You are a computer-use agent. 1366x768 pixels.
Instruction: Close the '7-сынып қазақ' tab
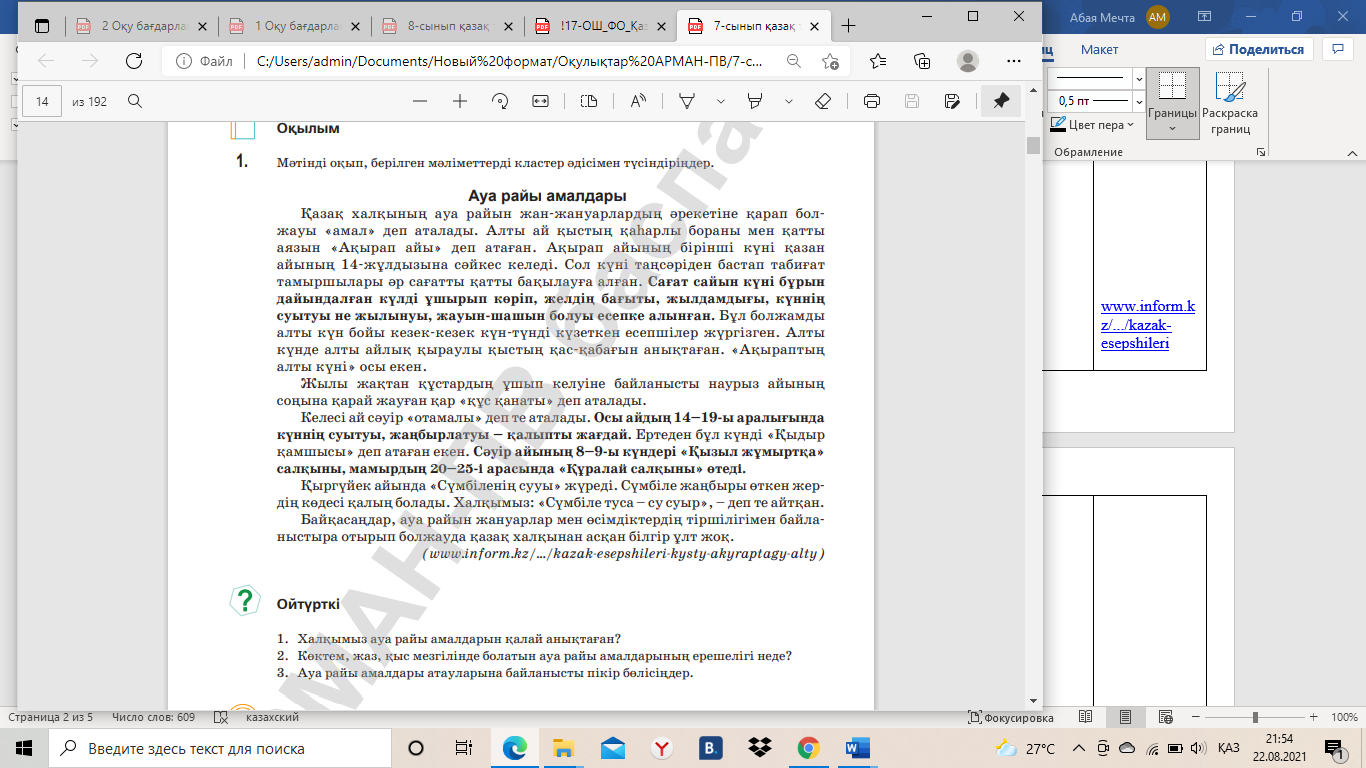812,26
